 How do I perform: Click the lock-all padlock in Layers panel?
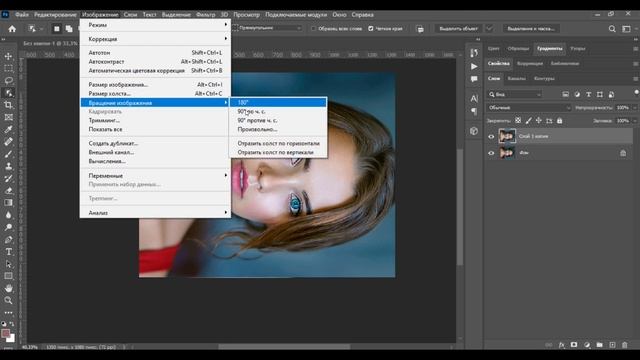click(560, 121)
